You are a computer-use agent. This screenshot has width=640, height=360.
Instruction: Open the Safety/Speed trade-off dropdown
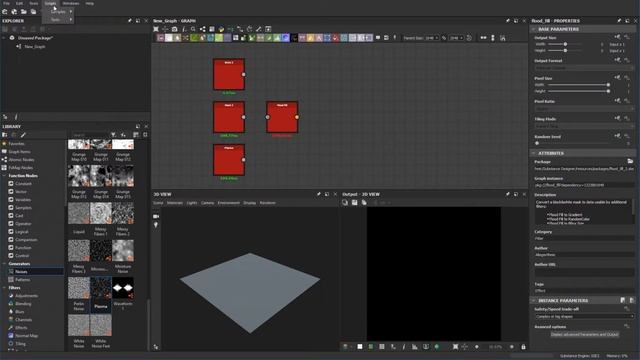[x=584, y=316]
